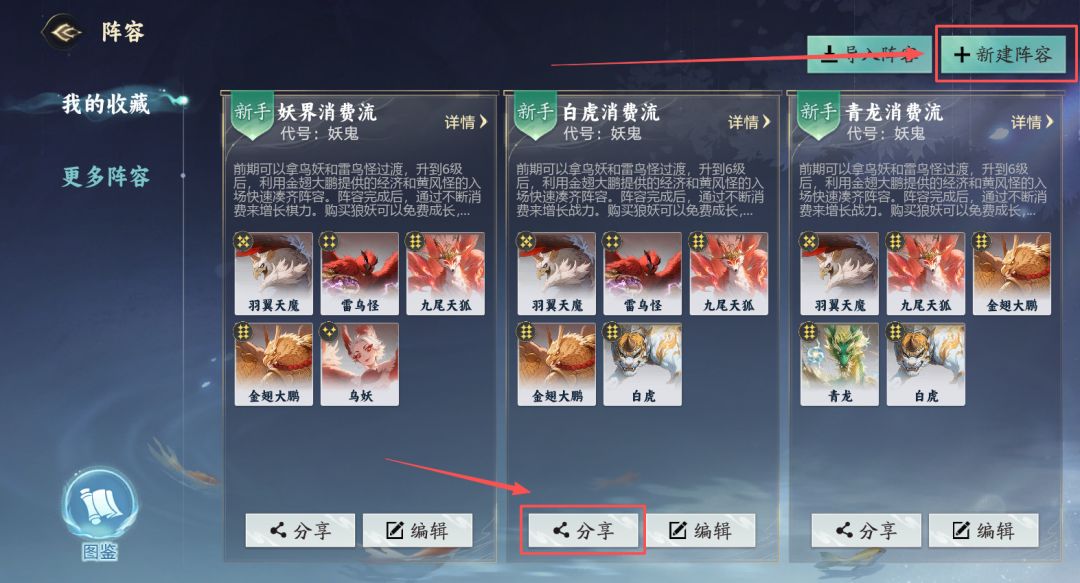Click 雷鸟怪 portrait in 妖界消费流 card
The image size is (1080, 583).
[360, 274]
